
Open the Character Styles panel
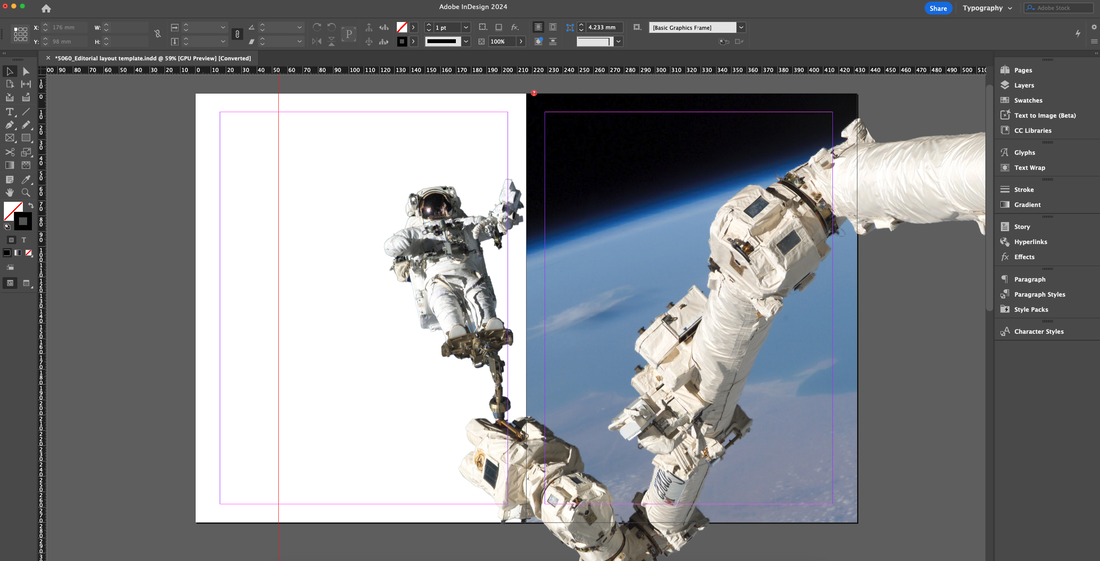(x=1038, y=332)
